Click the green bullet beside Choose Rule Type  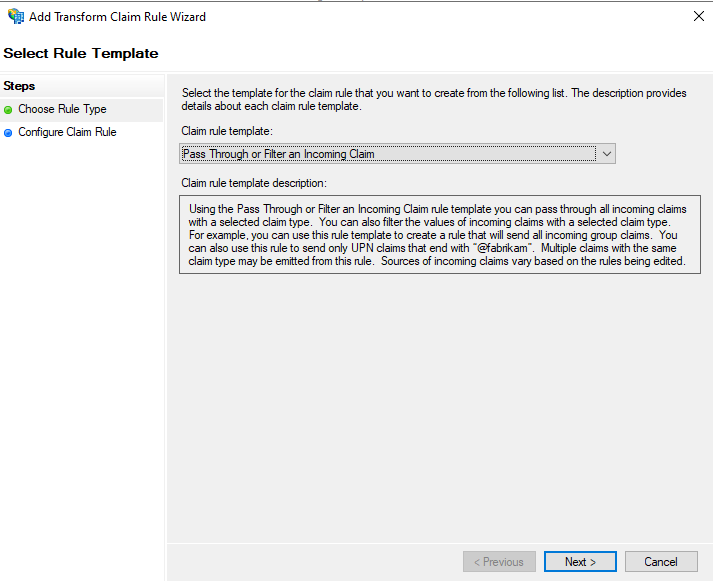[x=9, y=110]
